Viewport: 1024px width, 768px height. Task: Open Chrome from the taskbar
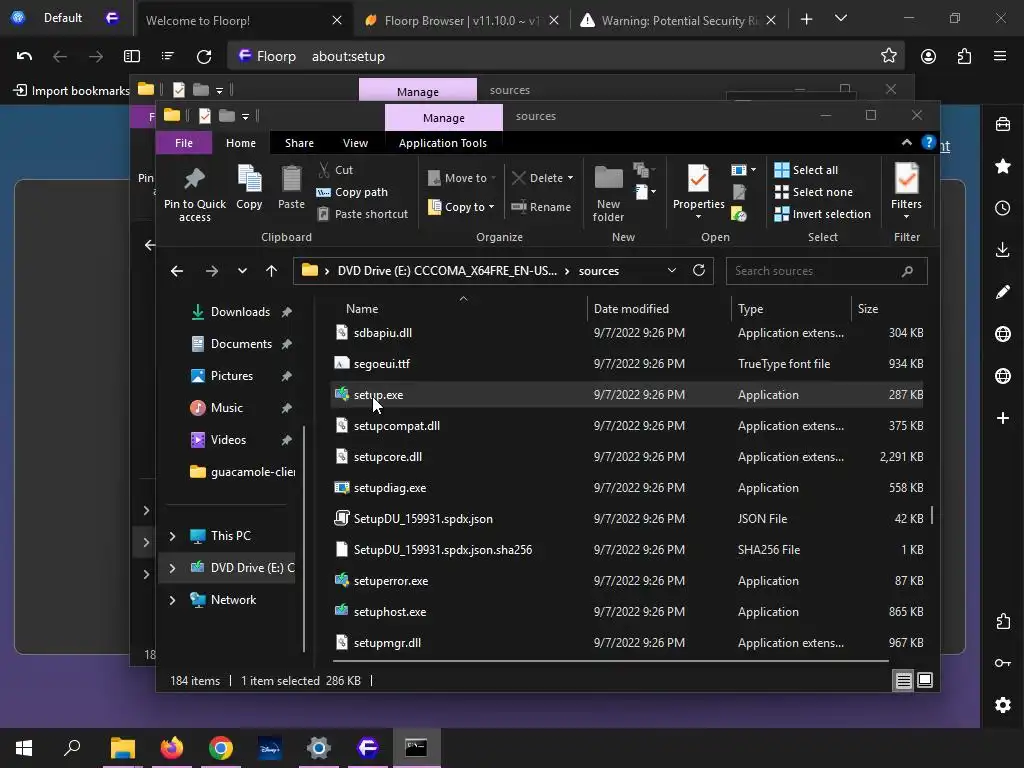(x=221, y=748)
